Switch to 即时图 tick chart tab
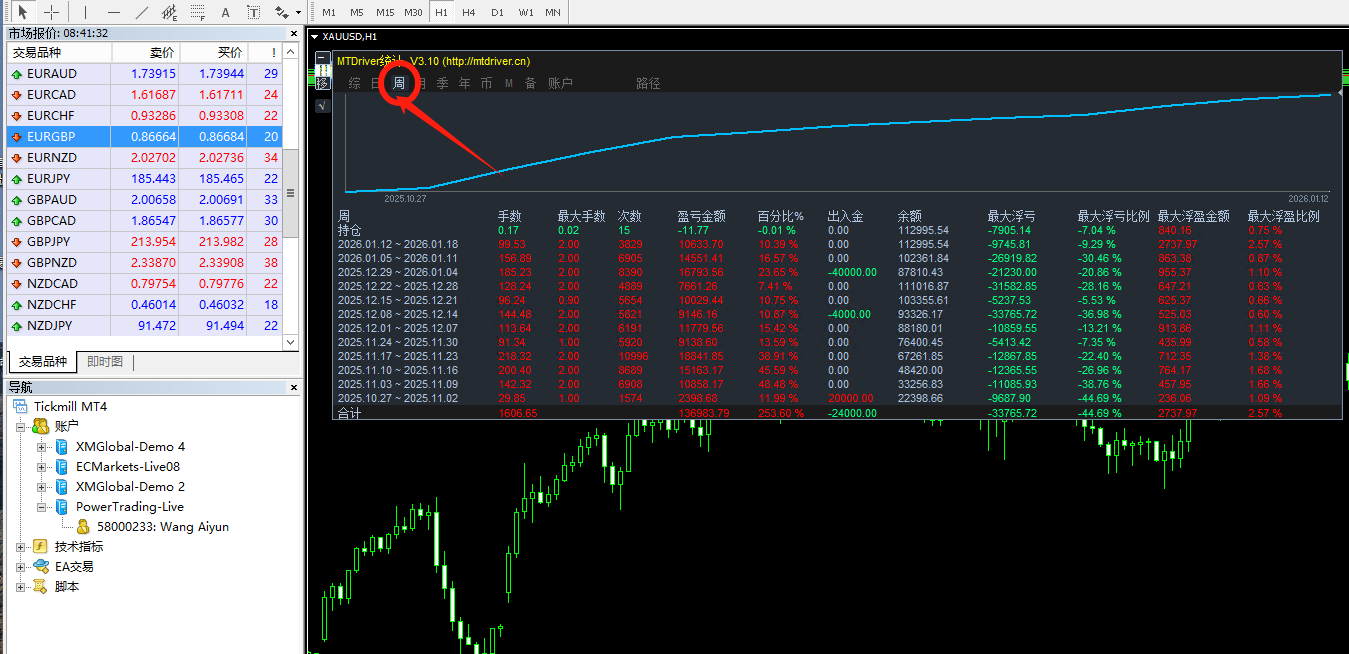Viewport: 1349px width, 654px height. click(105, 362)
